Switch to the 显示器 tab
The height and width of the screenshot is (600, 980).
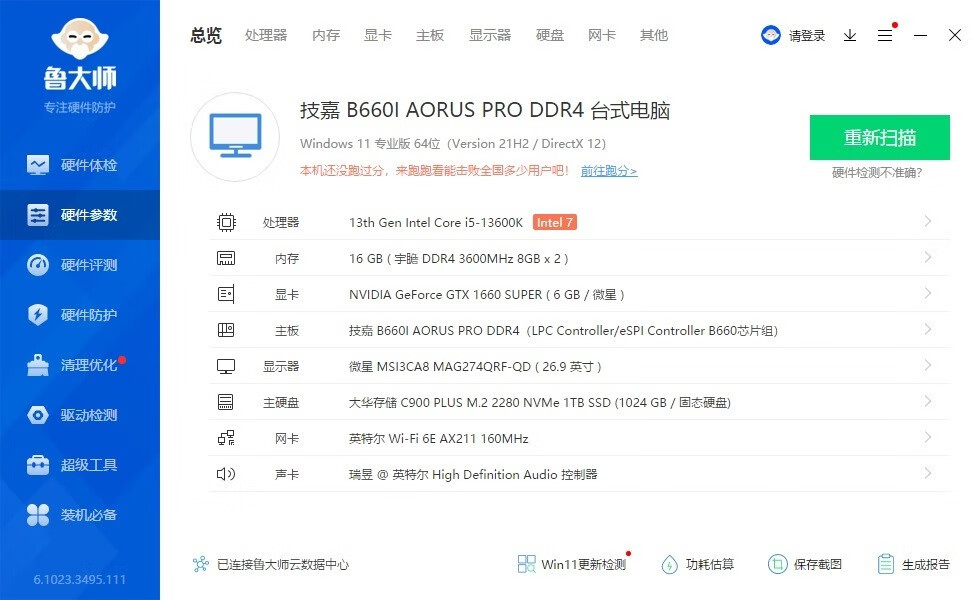tap(490, 35)
